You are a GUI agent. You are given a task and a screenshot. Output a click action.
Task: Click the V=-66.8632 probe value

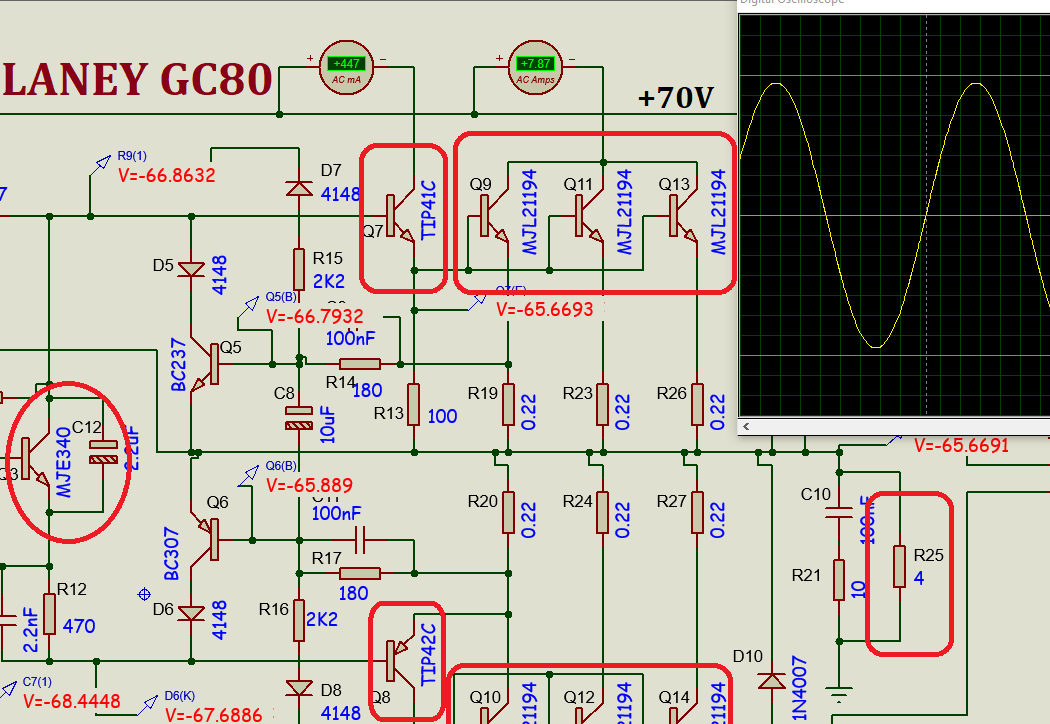pyautogui.click(x=167, y=175)
